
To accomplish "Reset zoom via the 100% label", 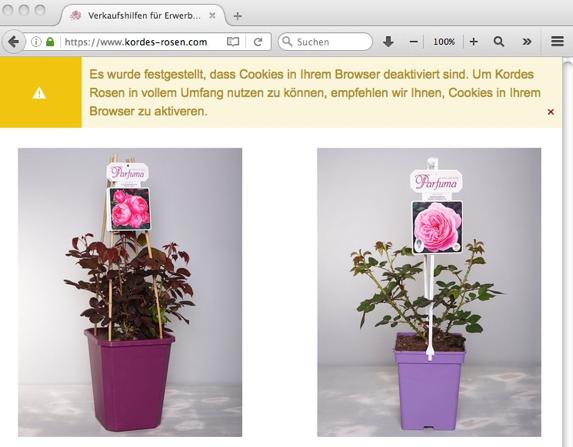I will click(x=444, y=42).
